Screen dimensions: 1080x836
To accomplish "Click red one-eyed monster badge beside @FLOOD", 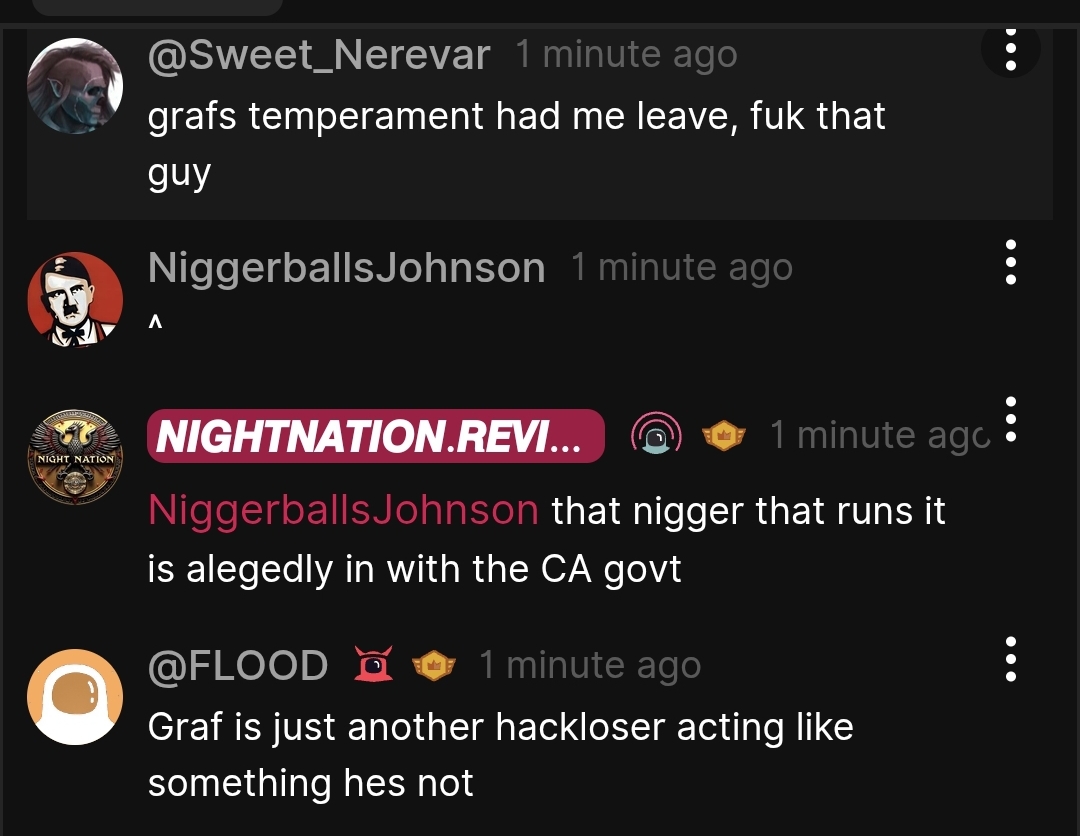I will pos(373,665).
